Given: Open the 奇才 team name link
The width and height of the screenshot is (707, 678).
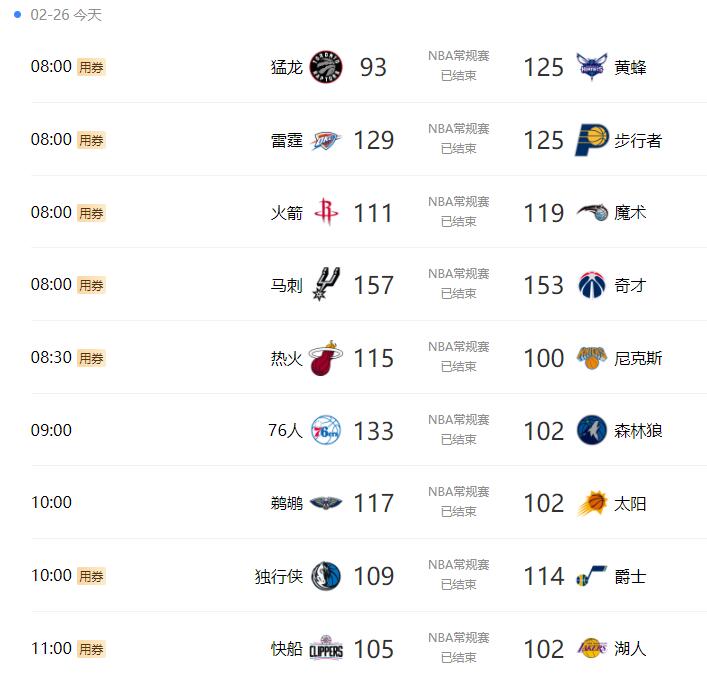Looking at the screenshot, I should 630,285.
